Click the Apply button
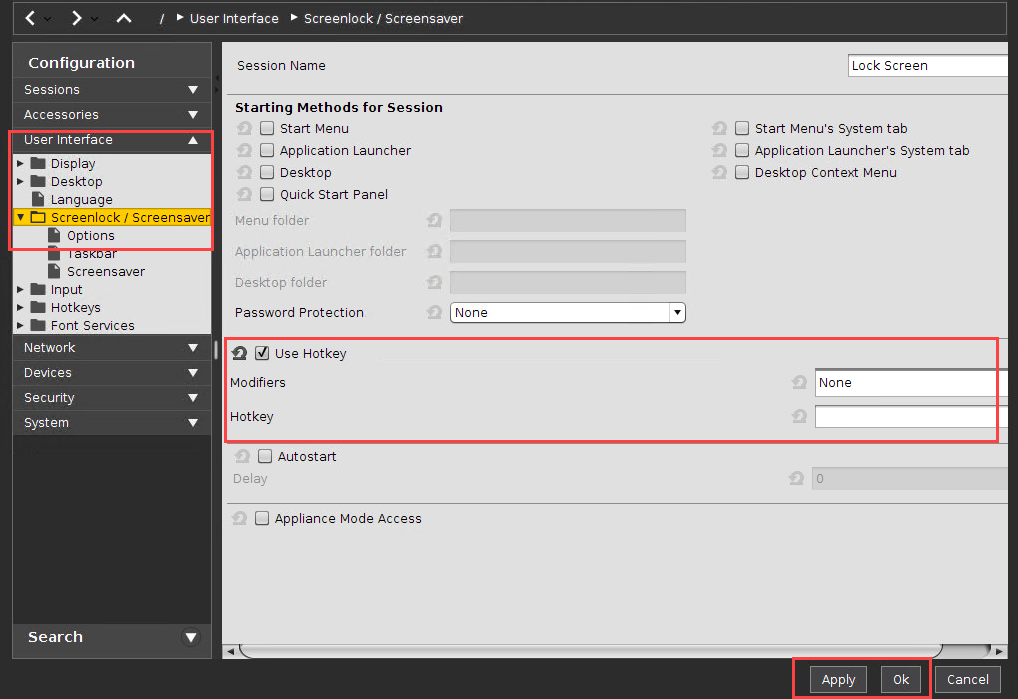This screenshot has width=1018, height=699. [838, 679]
